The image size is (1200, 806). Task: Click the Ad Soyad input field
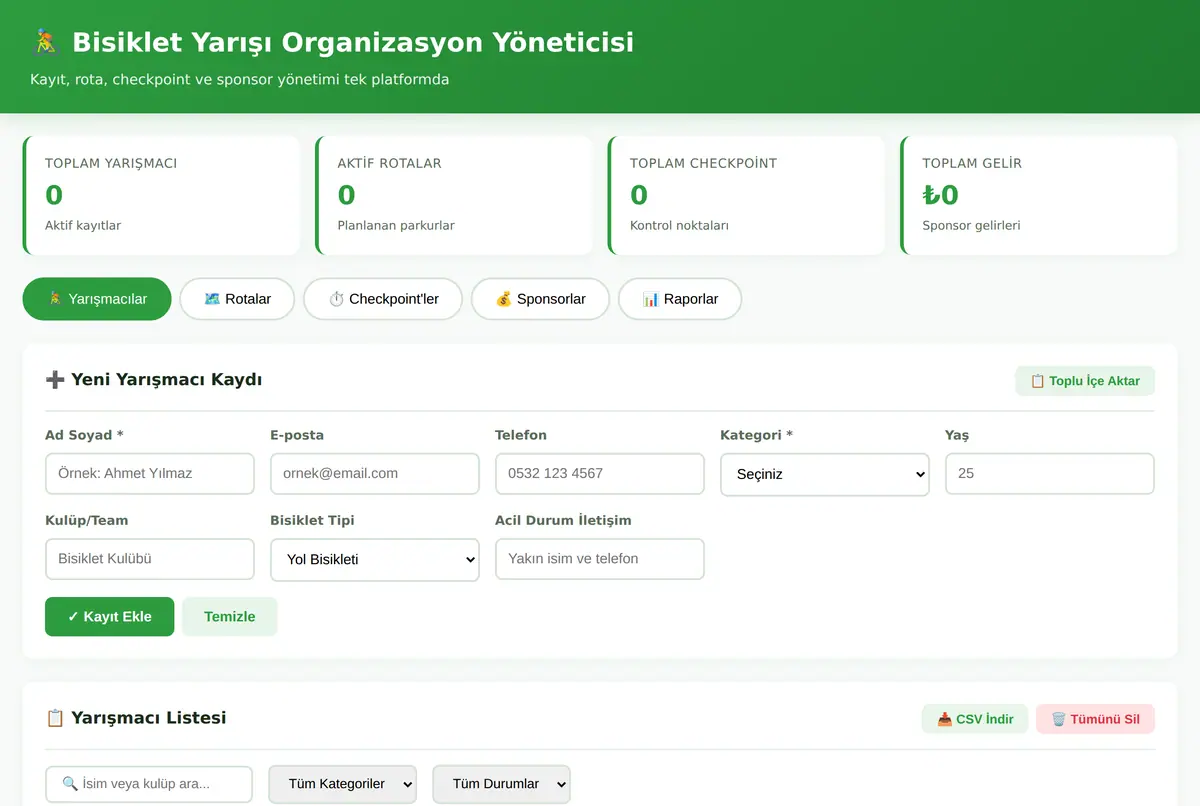point(150,473)
